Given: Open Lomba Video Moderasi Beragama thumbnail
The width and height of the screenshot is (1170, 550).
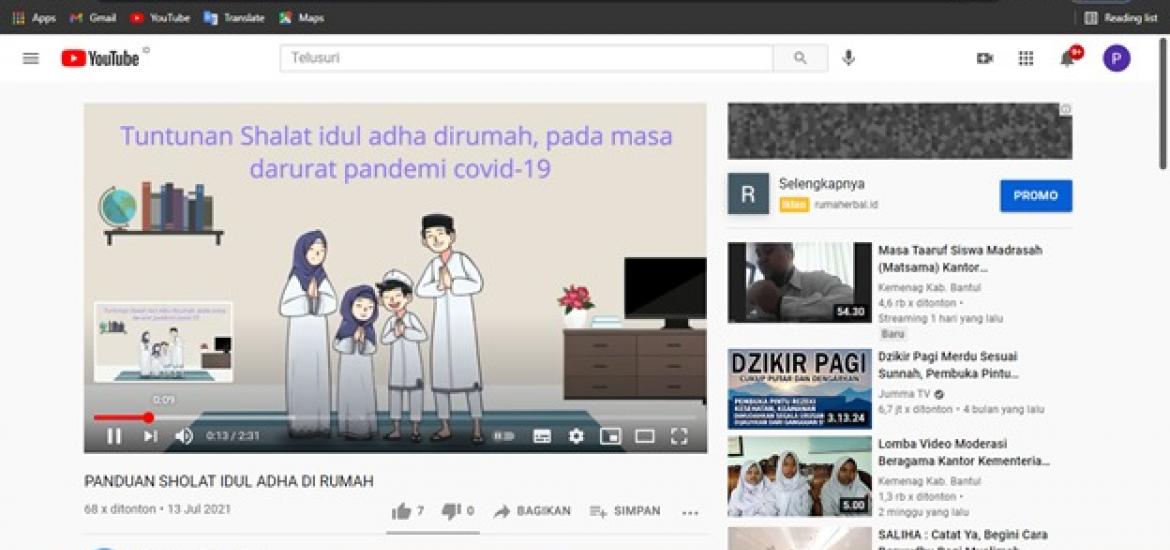Looking at the screenshot, I should click(x=800, y=477).
